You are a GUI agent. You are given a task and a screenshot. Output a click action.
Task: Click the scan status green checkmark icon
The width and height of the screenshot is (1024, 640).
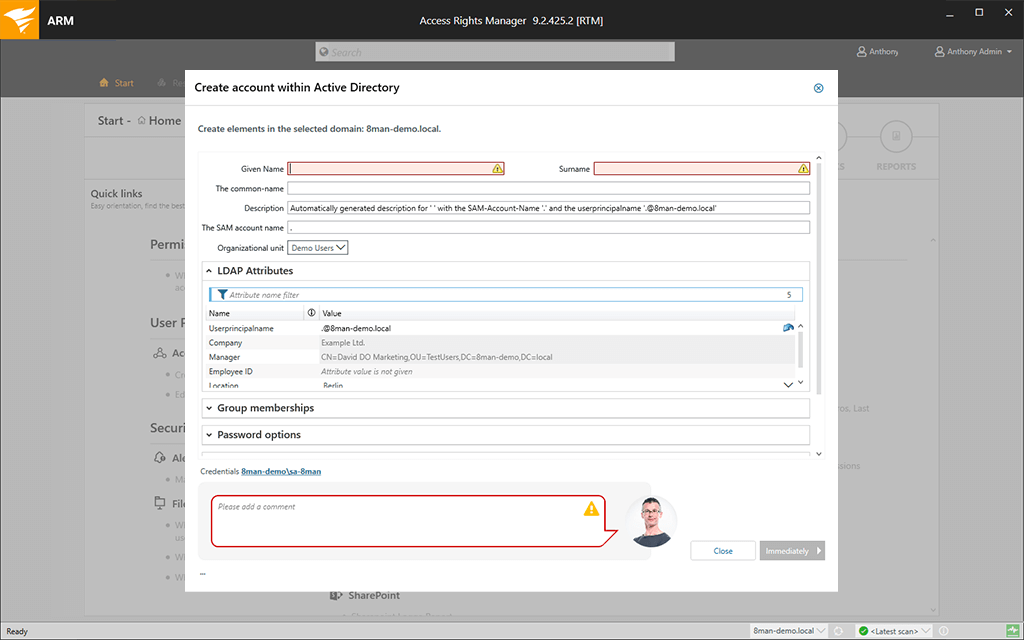(x=862, y=631)
